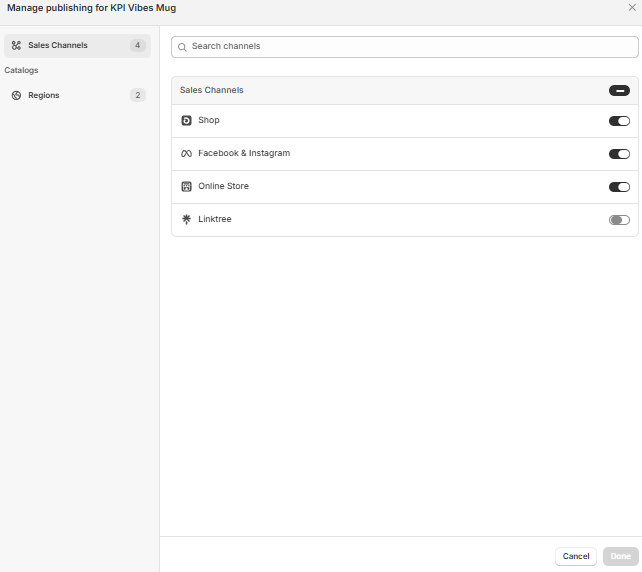Click the magnifier icon in search box
Screen dimensions: 642x572
coord(182,47)
